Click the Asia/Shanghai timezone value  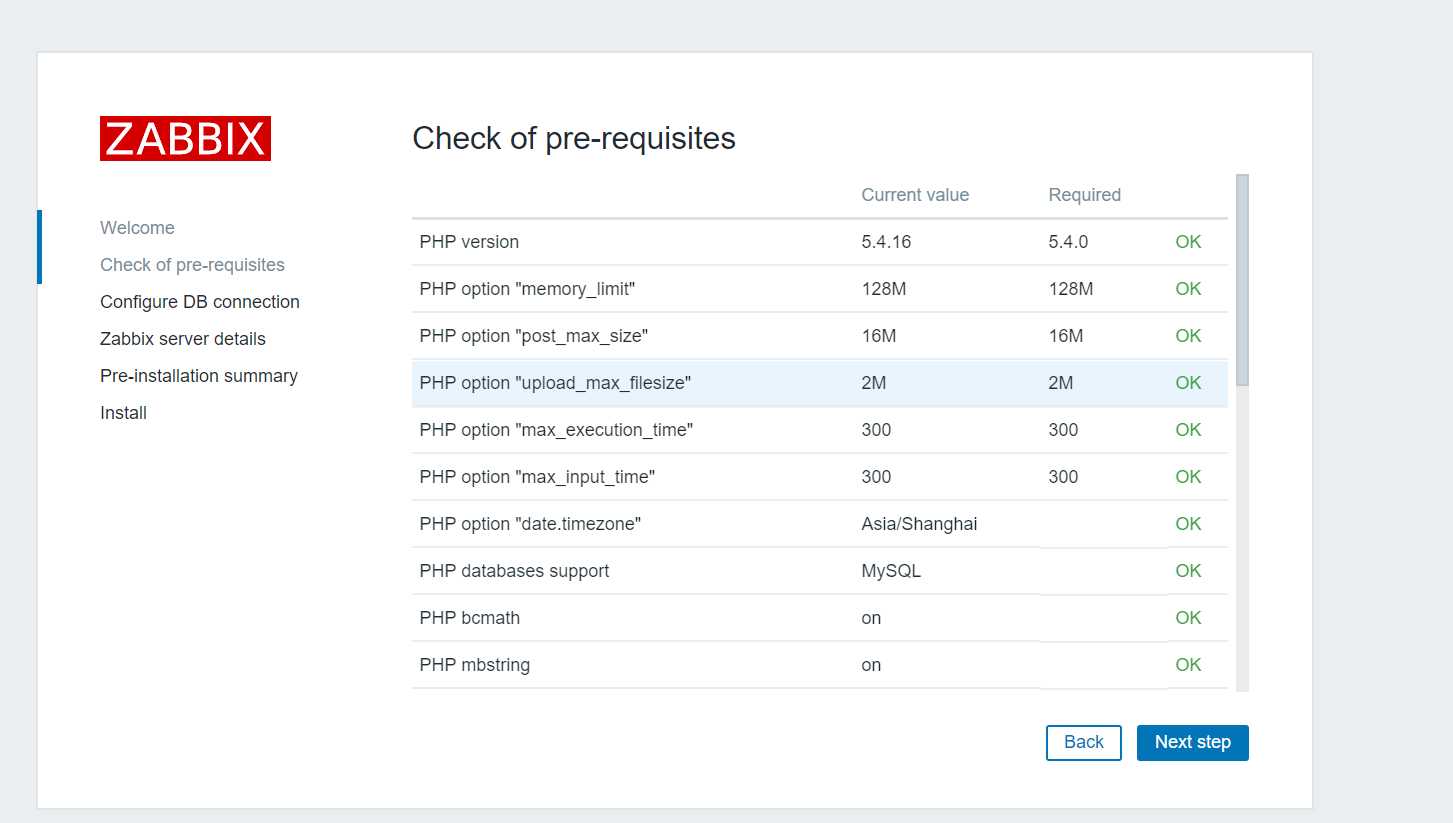pyautogui.click(x=919, y=524)
